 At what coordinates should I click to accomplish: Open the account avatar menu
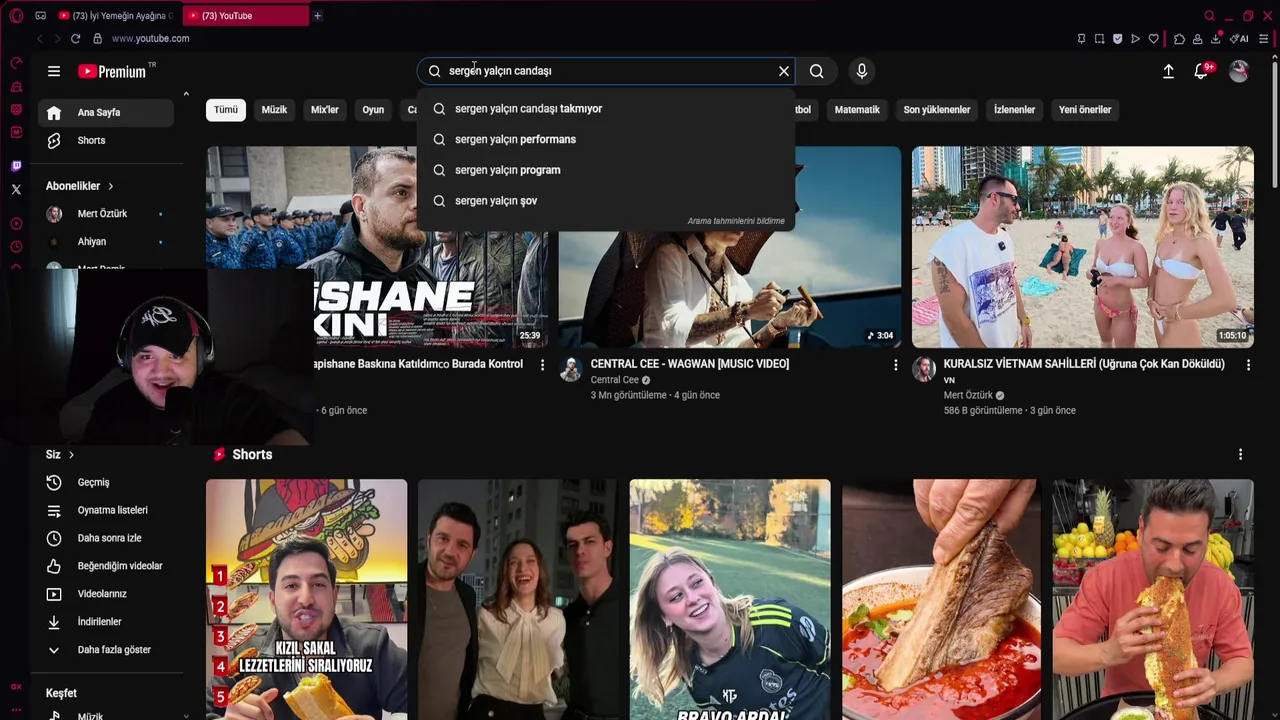(x=1239, y=71)
